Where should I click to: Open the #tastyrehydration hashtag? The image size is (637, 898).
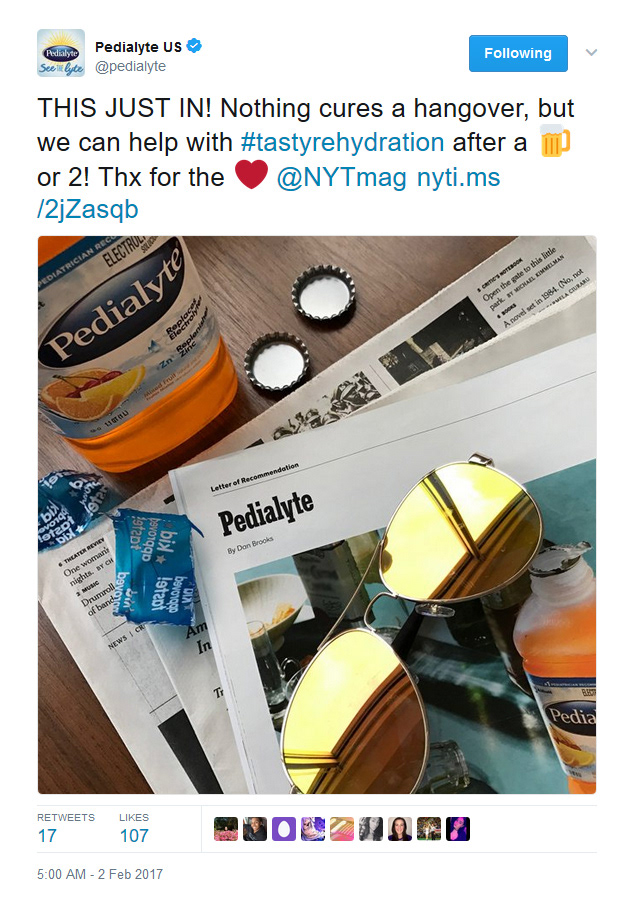(343, 142)
